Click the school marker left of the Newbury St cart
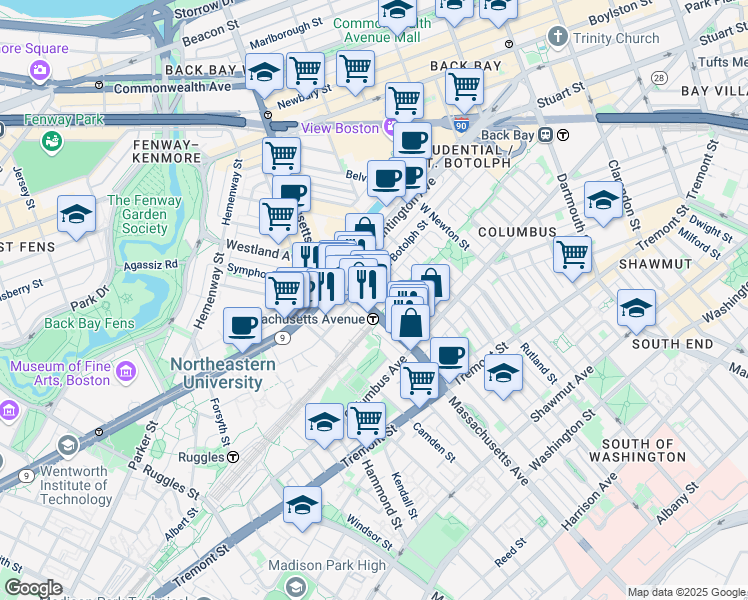 pyautogui.click(x=264, y=75)
